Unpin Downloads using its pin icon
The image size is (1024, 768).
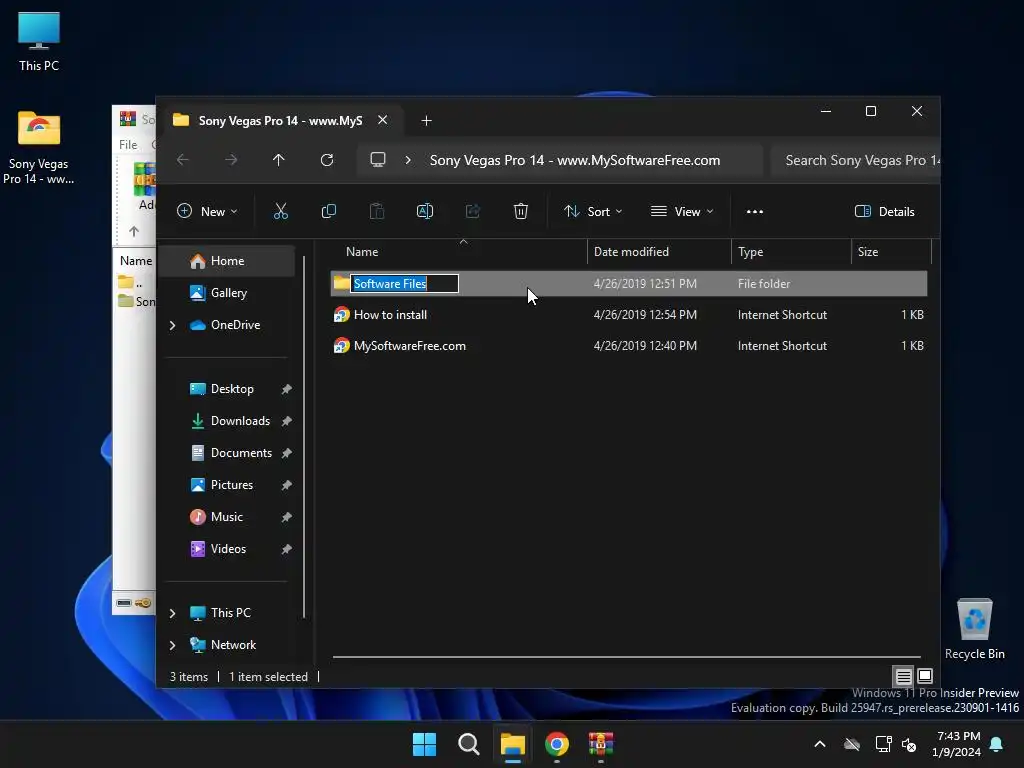[286, 421]
